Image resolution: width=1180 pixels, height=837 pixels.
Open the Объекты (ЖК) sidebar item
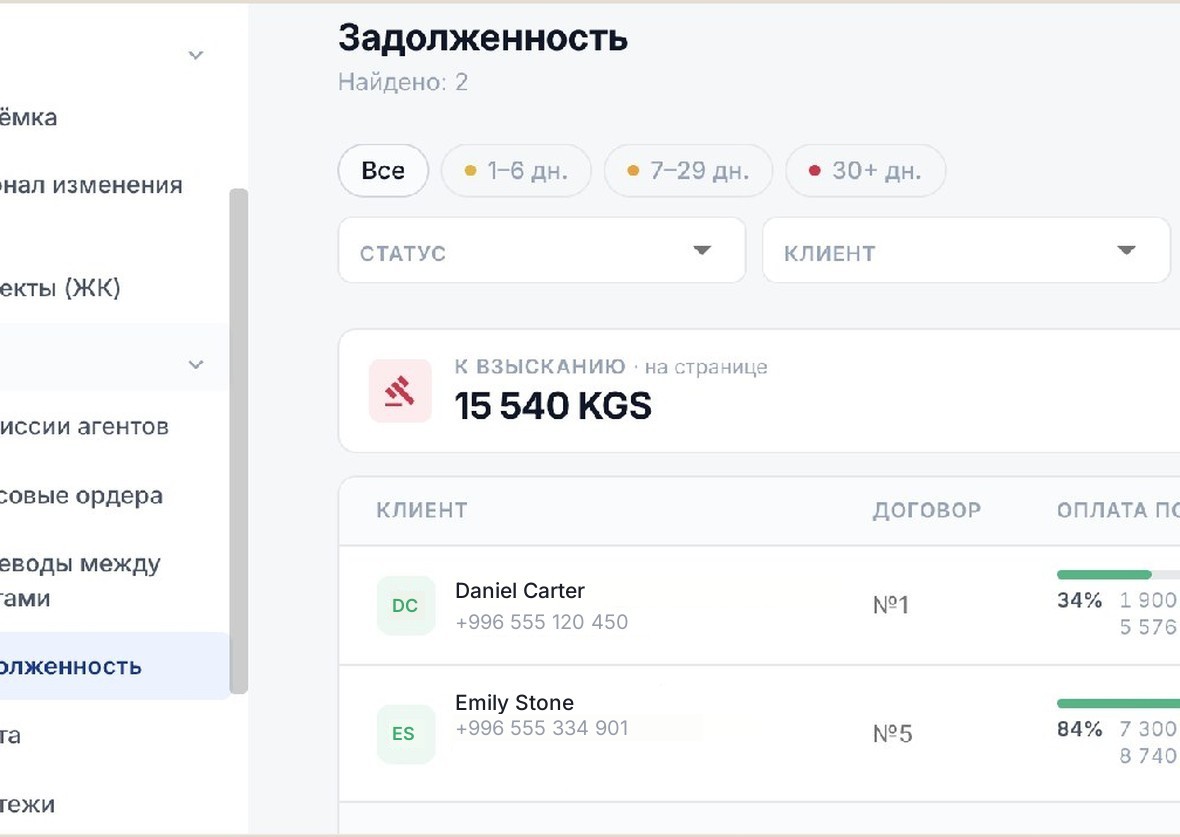pos(60,288)
